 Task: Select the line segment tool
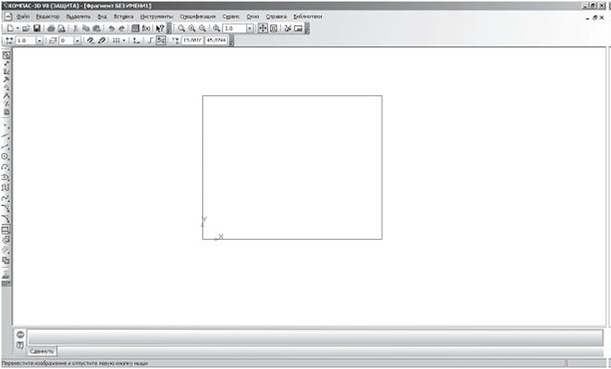coord(5,146)
